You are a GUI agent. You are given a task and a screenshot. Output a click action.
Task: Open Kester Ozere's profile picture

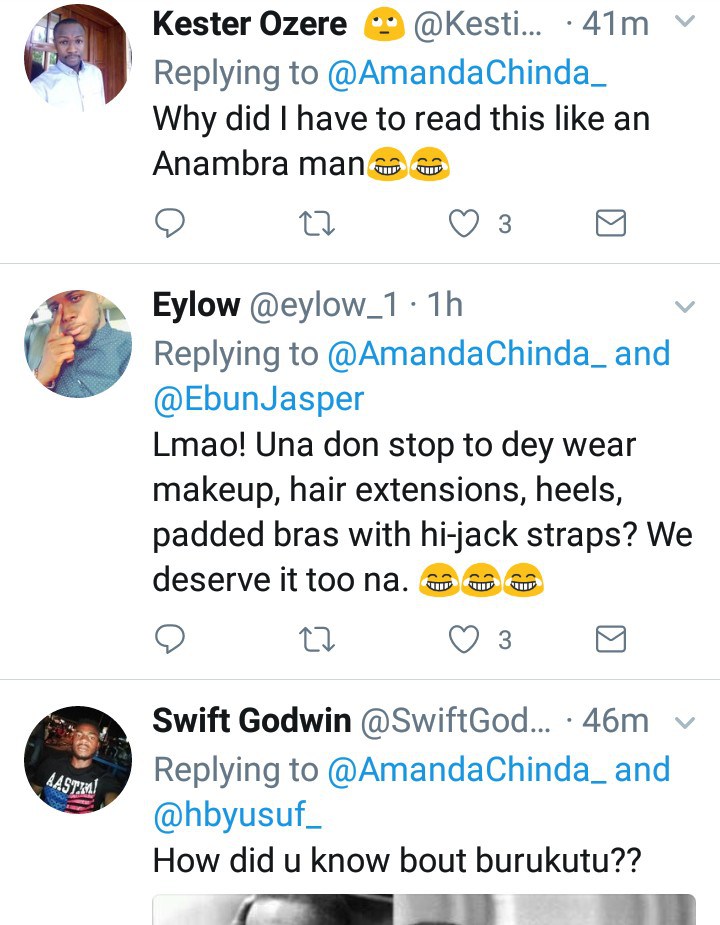(78, 58)
